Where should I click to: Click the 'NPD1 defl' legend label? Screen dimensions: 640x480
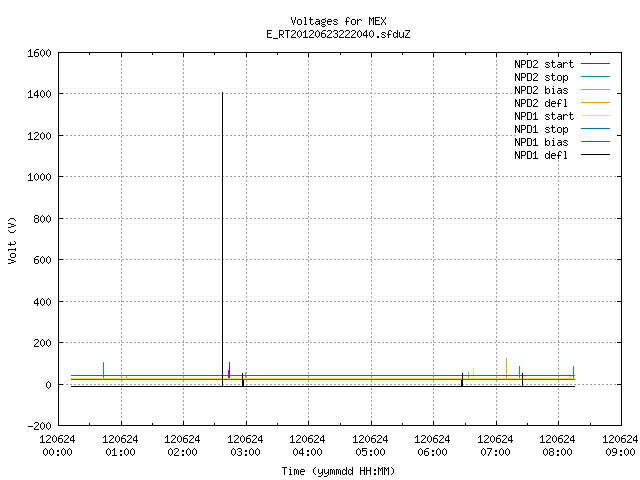click(541, 156)
